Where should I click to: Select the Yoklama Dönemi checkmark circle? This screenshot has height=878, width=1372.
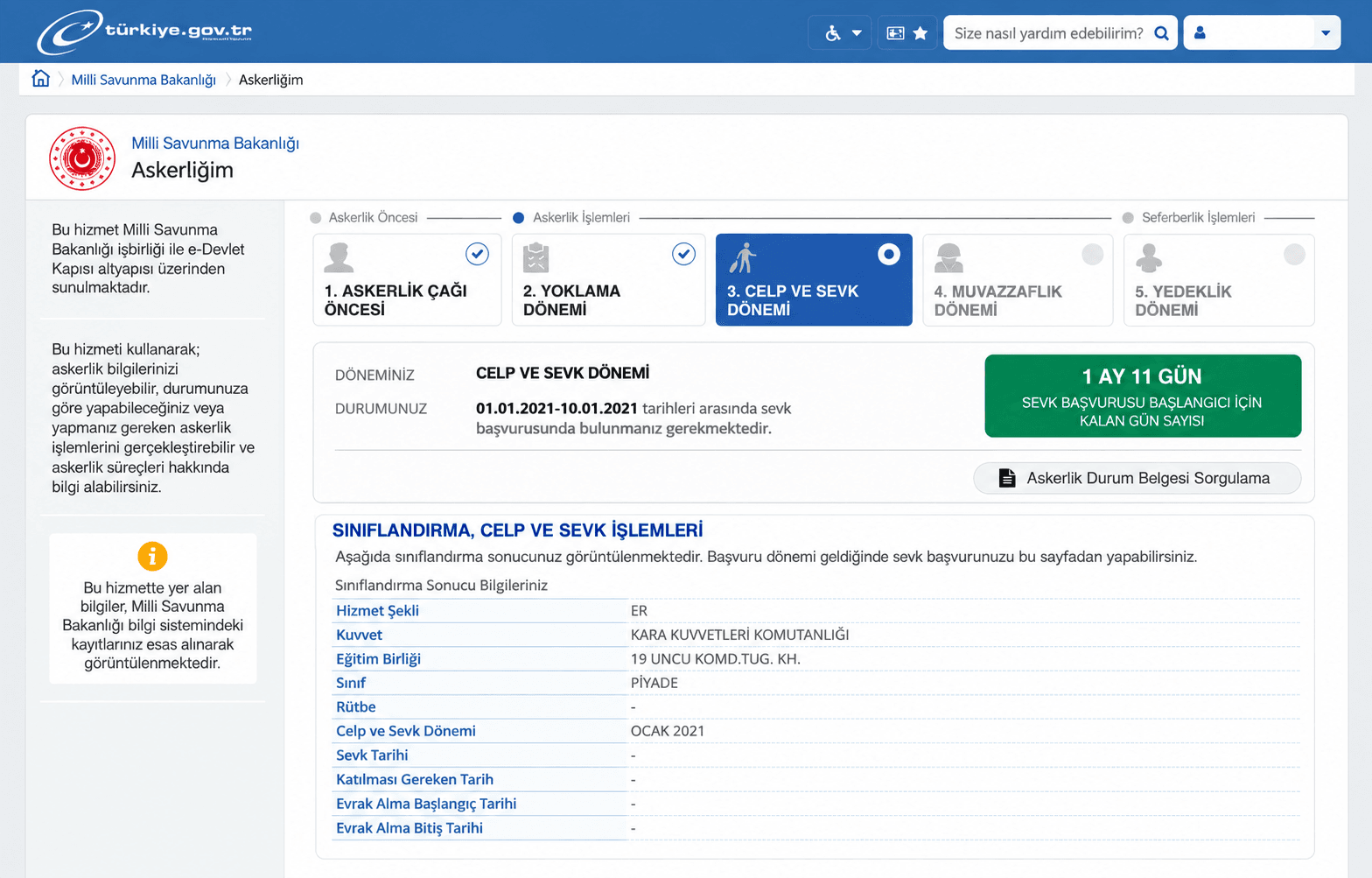[683, 254]
